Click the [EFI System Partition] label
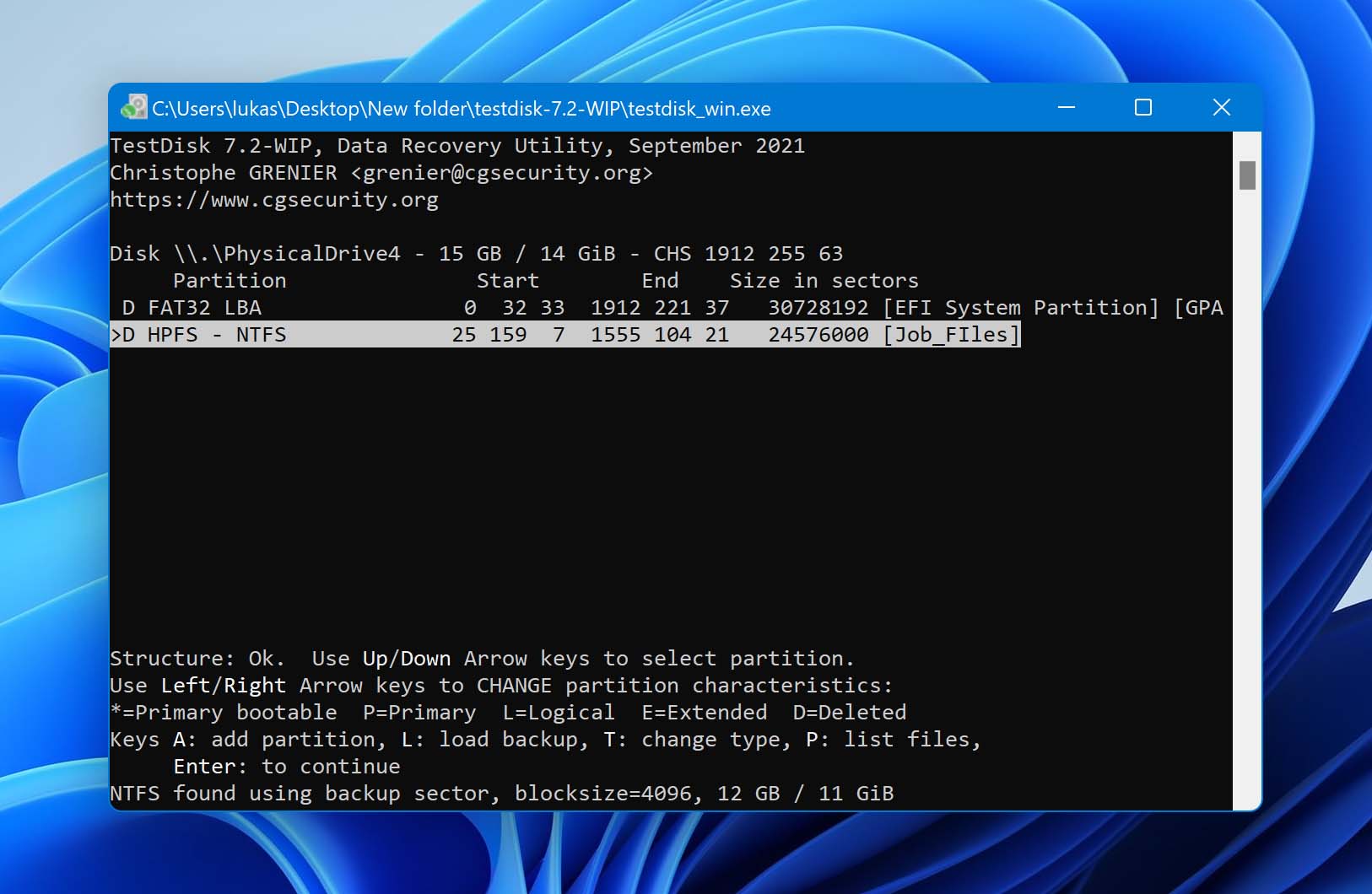Screen dimensions: 1372x894 pyautogui.click(x=1021, y=308)
